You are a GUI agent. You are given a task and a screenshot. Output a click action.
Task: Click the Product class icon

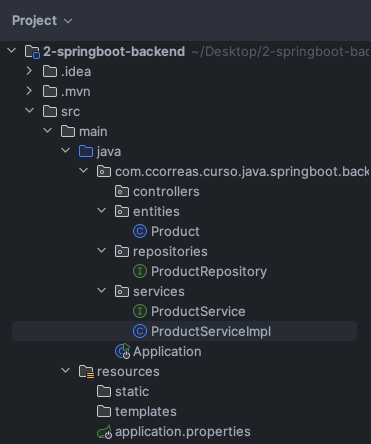[140, 231]
